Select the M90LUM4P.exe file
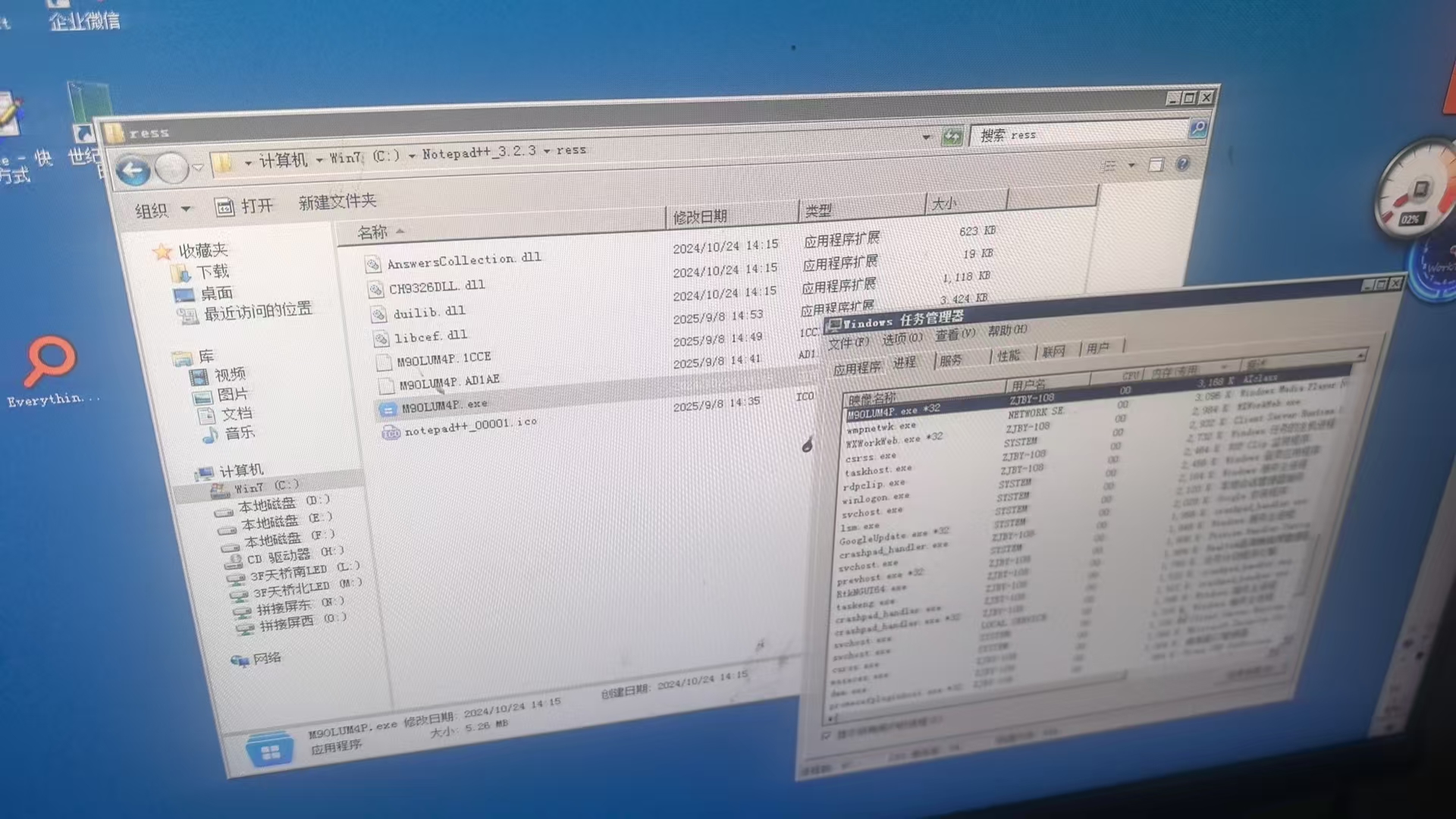This screenshot has height=819, width=1456. coord(444,406)
